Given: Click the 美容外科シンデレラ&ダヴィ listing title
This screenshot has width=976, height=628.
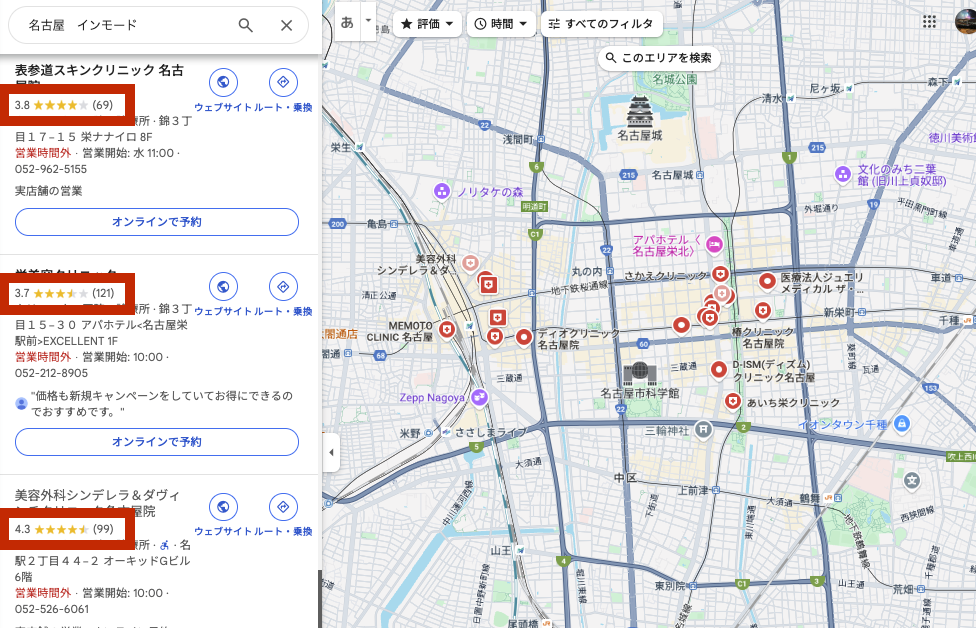Looking at the screenshot, I should (97, 503).
